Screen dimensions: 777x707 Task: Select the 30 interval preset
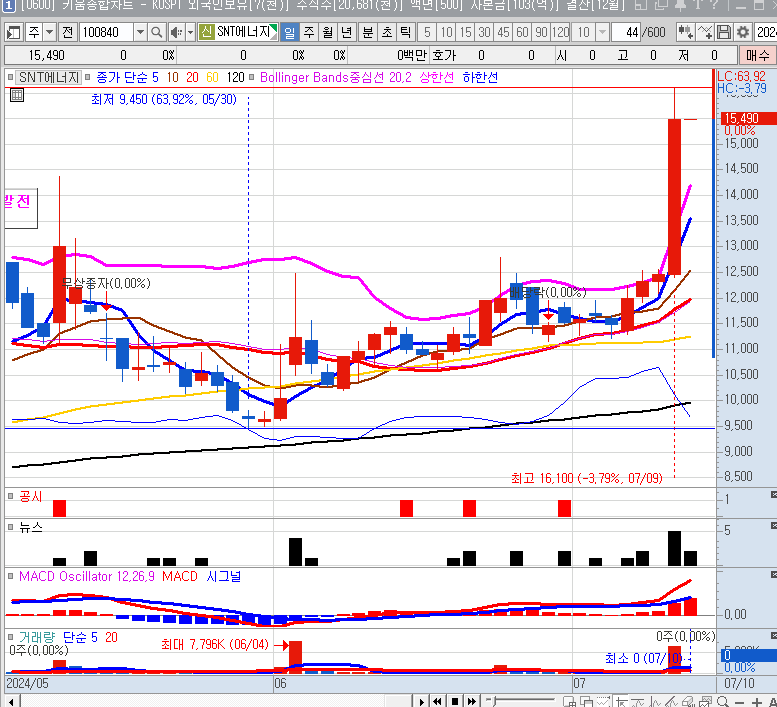(483, 32)
